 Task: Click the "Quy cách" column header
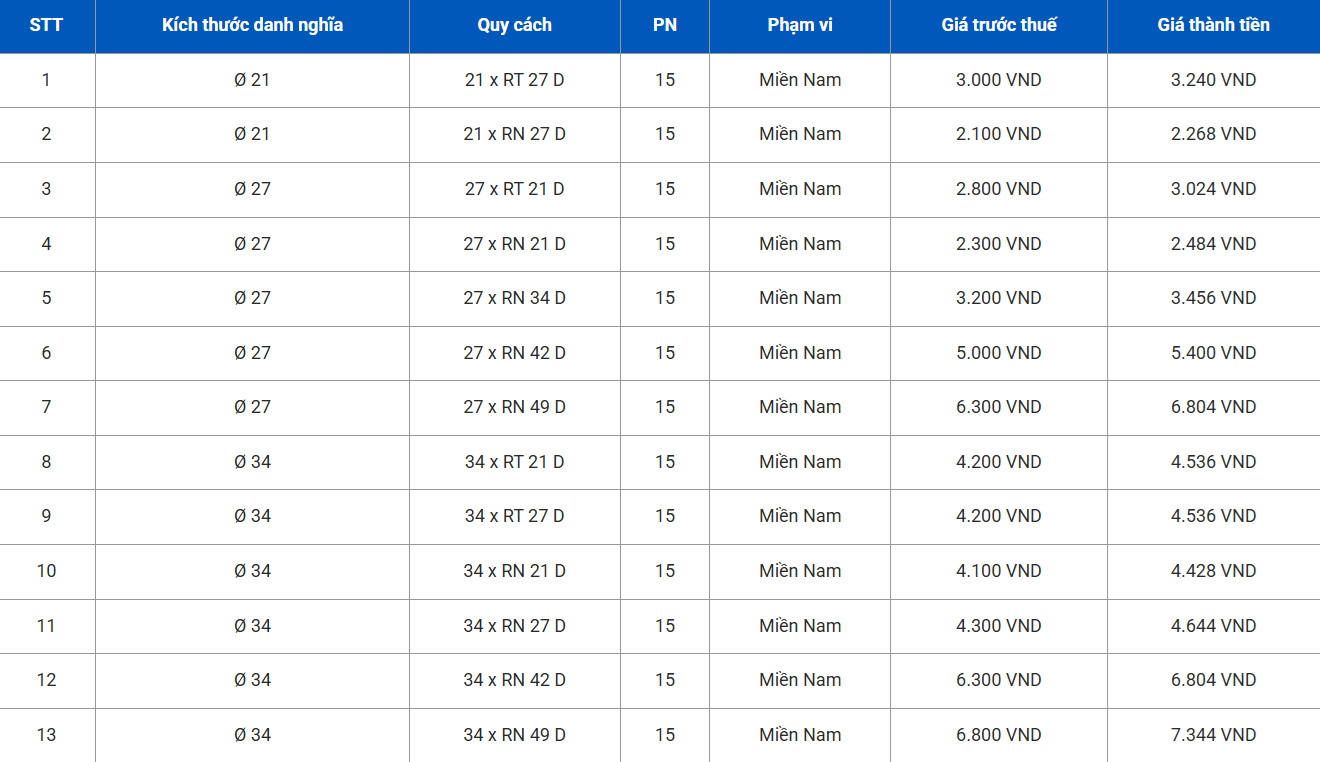tap(514, 25)
